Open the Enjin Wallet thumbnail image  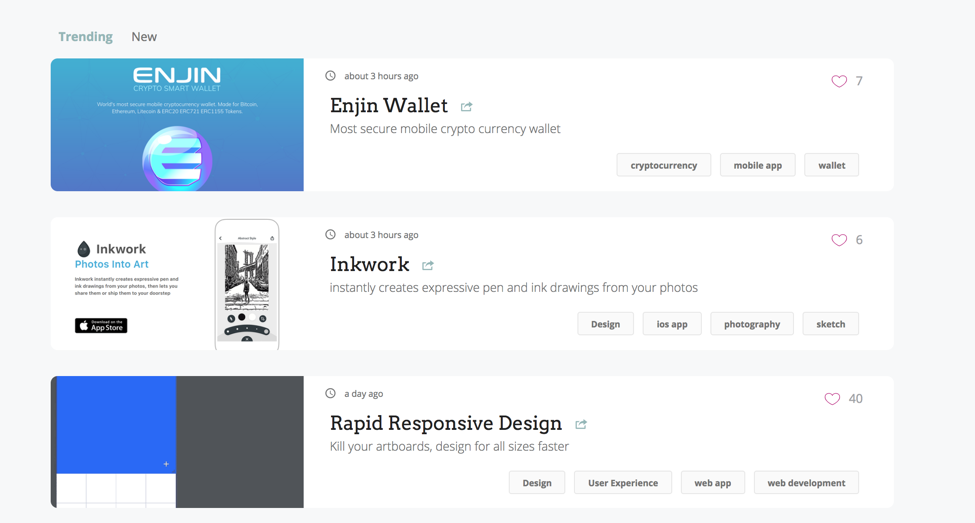[x=177, y=124]
